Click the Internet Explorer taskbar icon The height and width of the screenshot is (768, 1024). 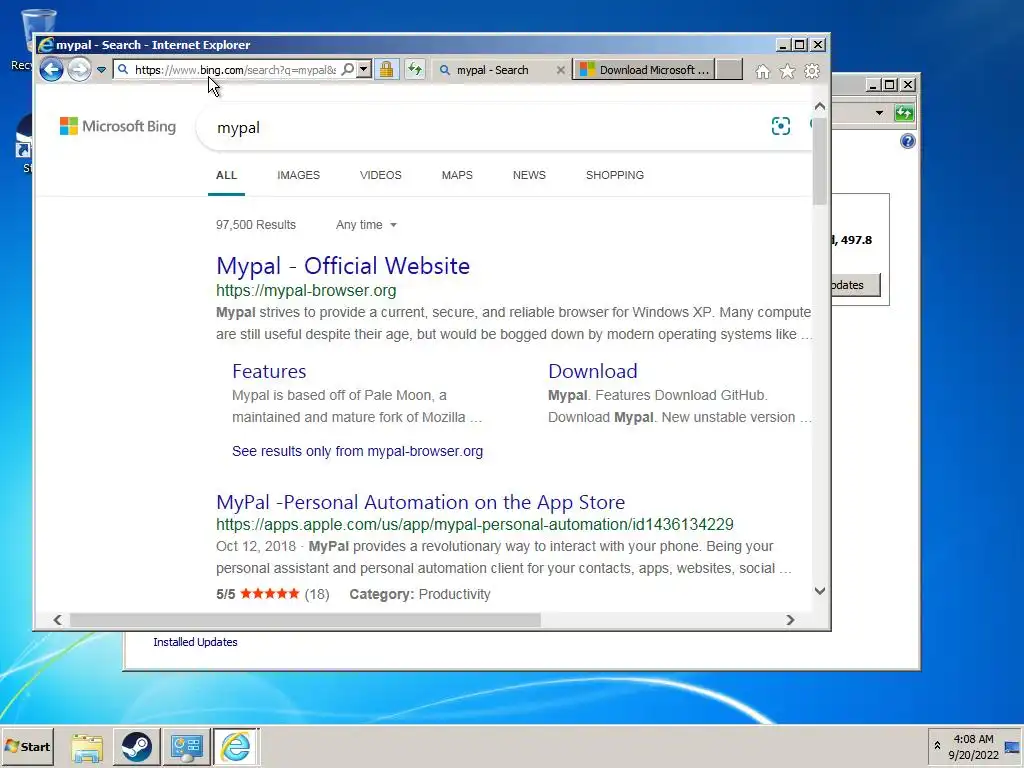236,746
